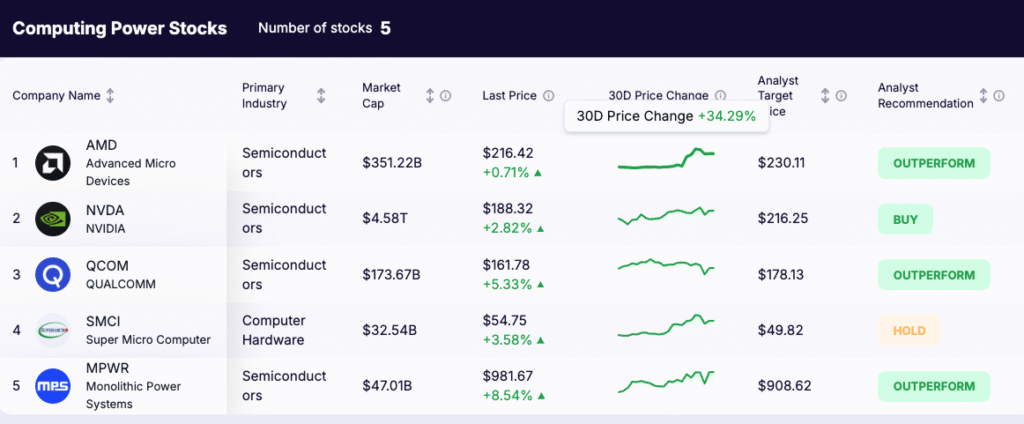Open the MPWR ticker link
This screenshot has height=424, width=1024.
[106, 368]
